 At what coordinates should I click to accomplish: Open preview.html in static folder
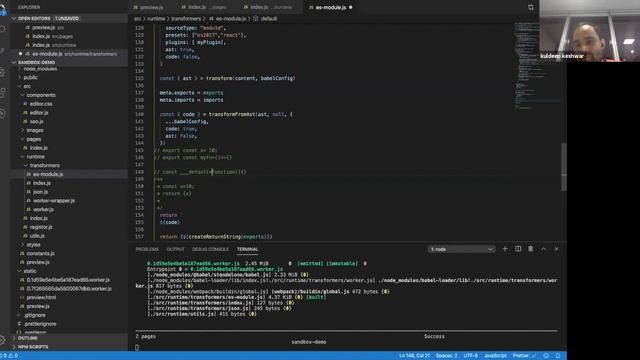tap(41, 298)
